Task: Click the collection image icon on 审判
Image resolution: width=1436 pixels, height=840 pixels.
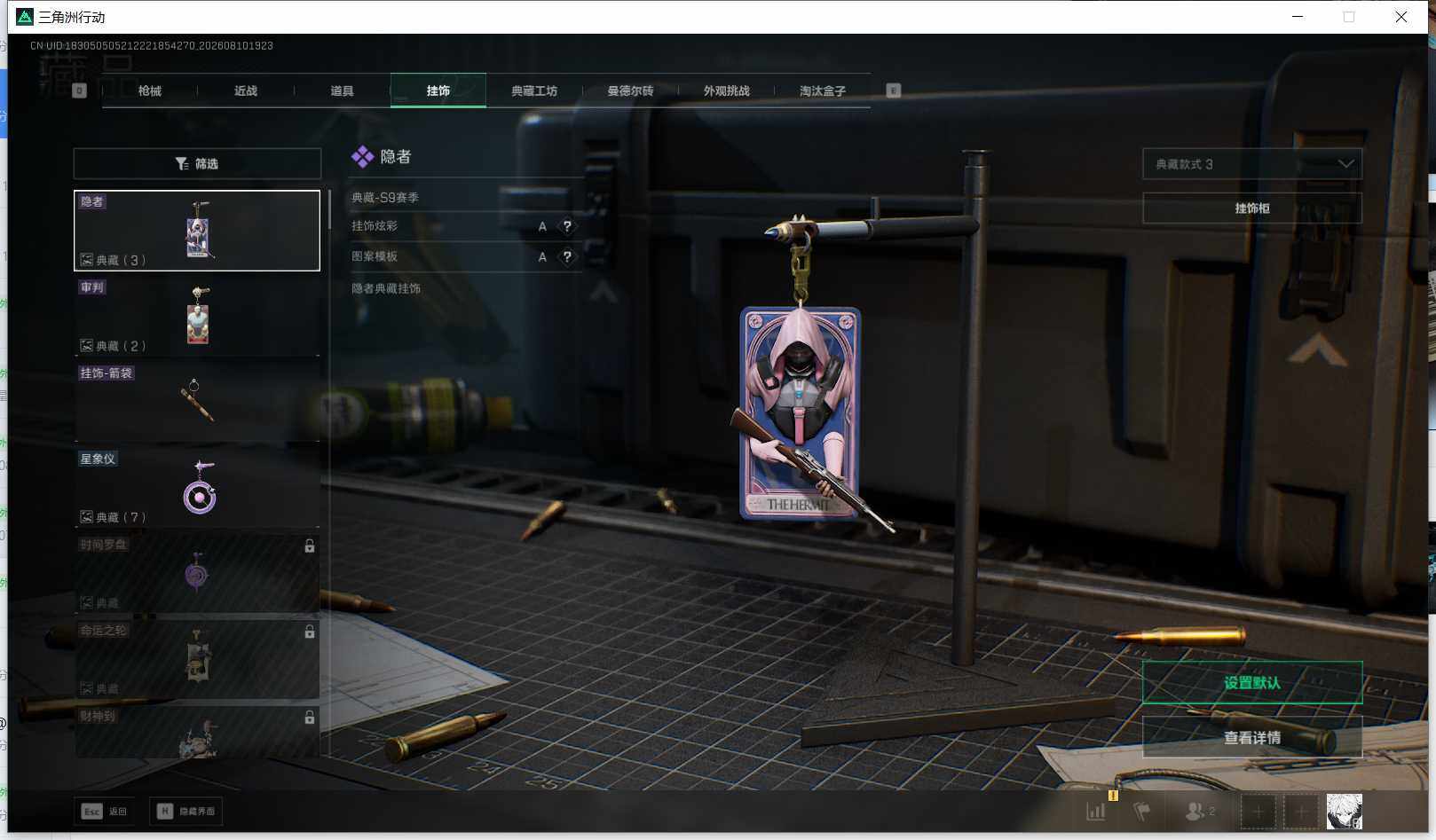Action: [x=87, y=346]
